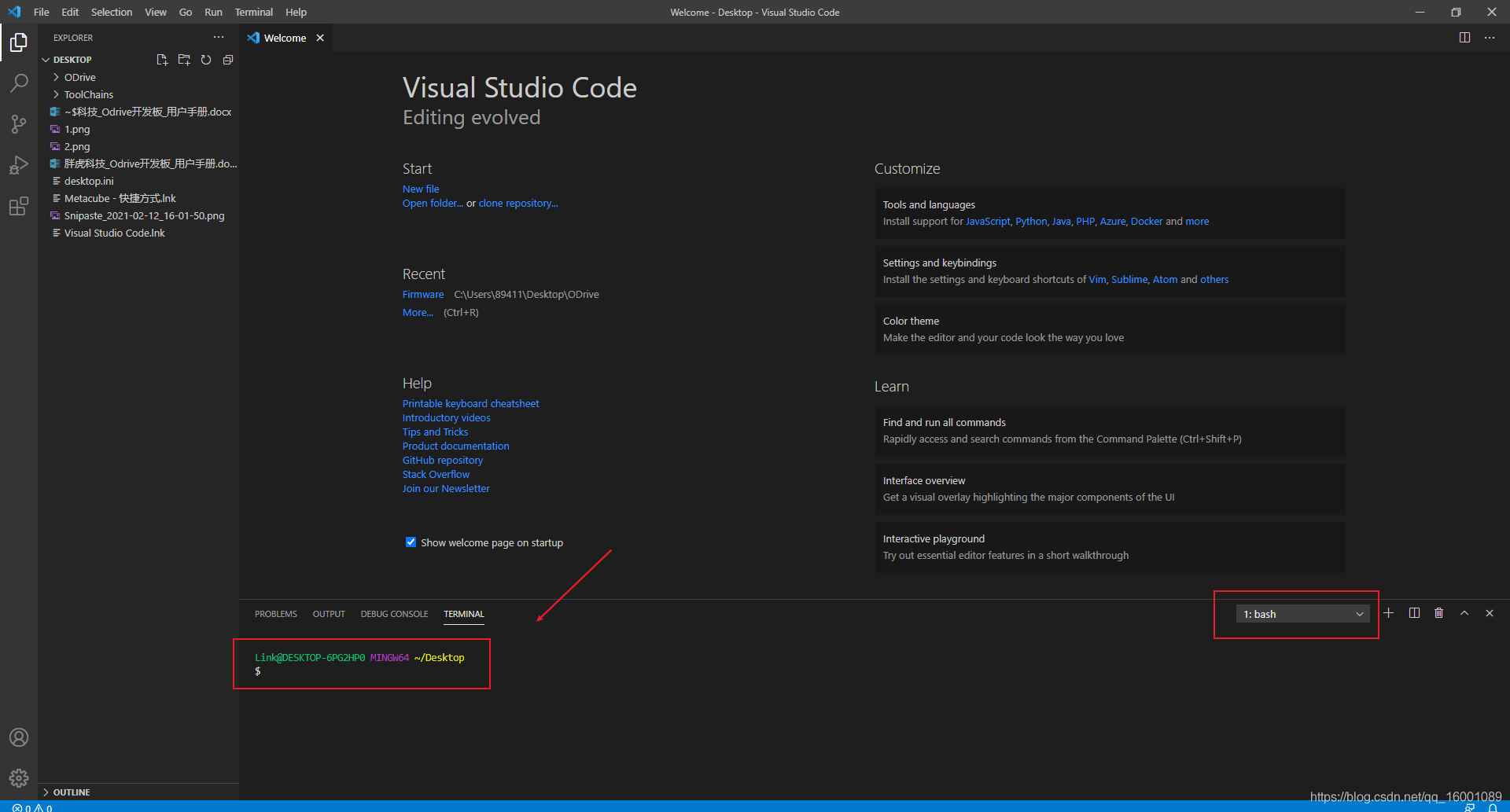This screenshot has width=1510, height=812.
Task: Open the Explorer view in activity bar
Action: pyautogui.click(x=19, y=42)
